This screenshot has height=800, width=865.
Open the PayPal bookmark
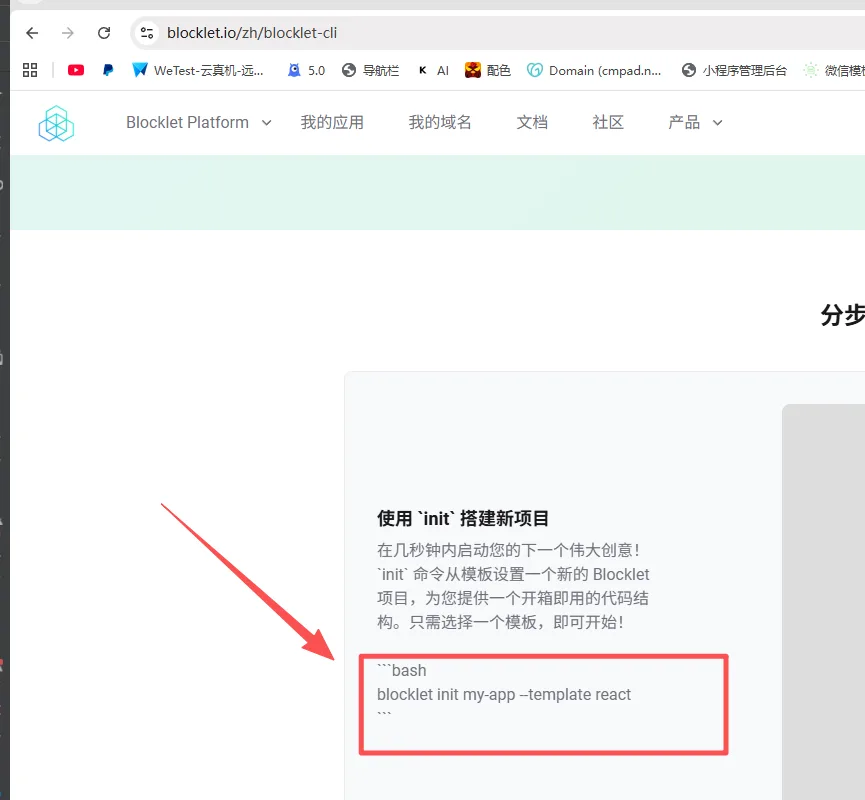108,70
